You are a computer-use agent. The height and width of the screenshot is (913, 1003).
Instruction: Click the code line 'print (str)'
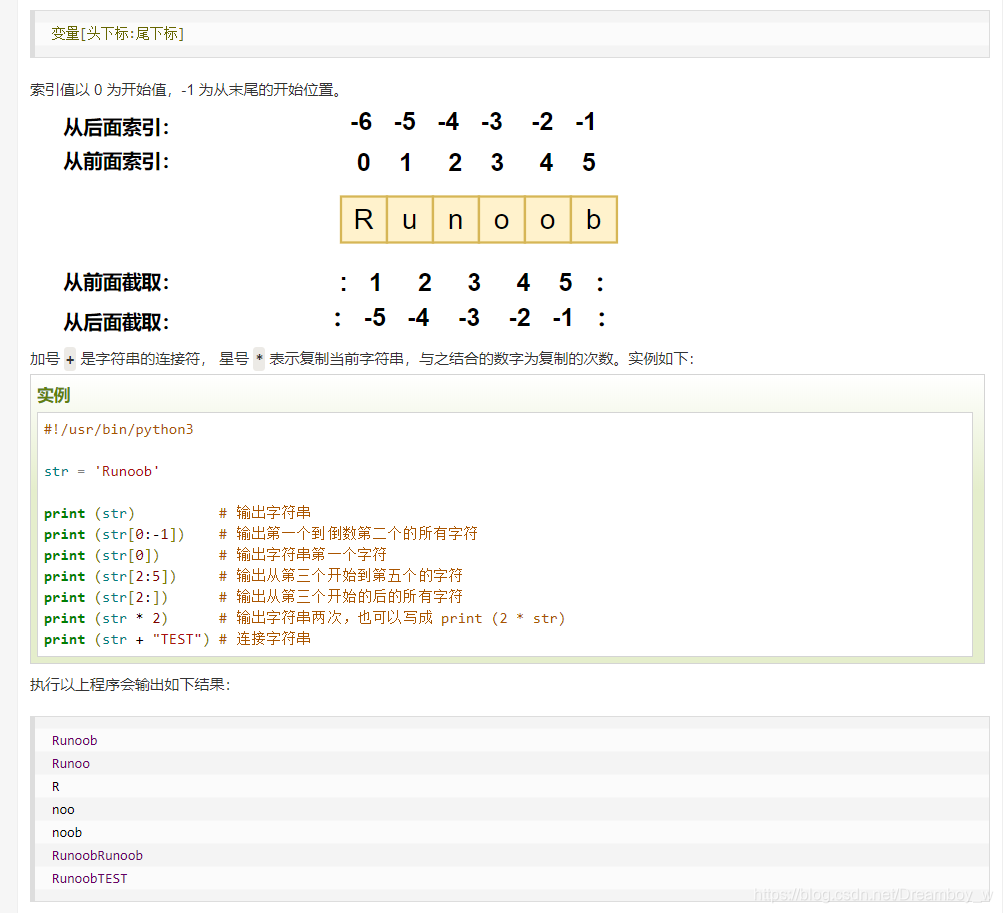[89, 513]
